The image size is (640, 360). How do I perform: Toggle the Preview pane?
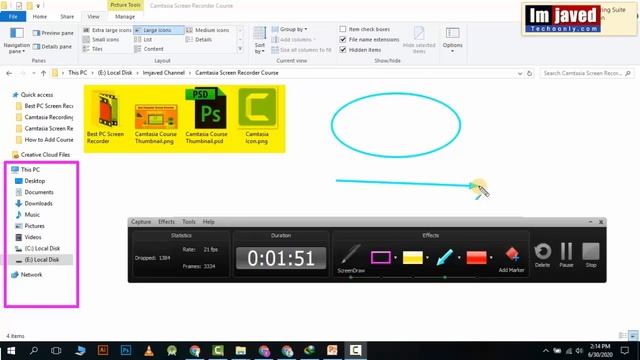[x=53, y=33]
